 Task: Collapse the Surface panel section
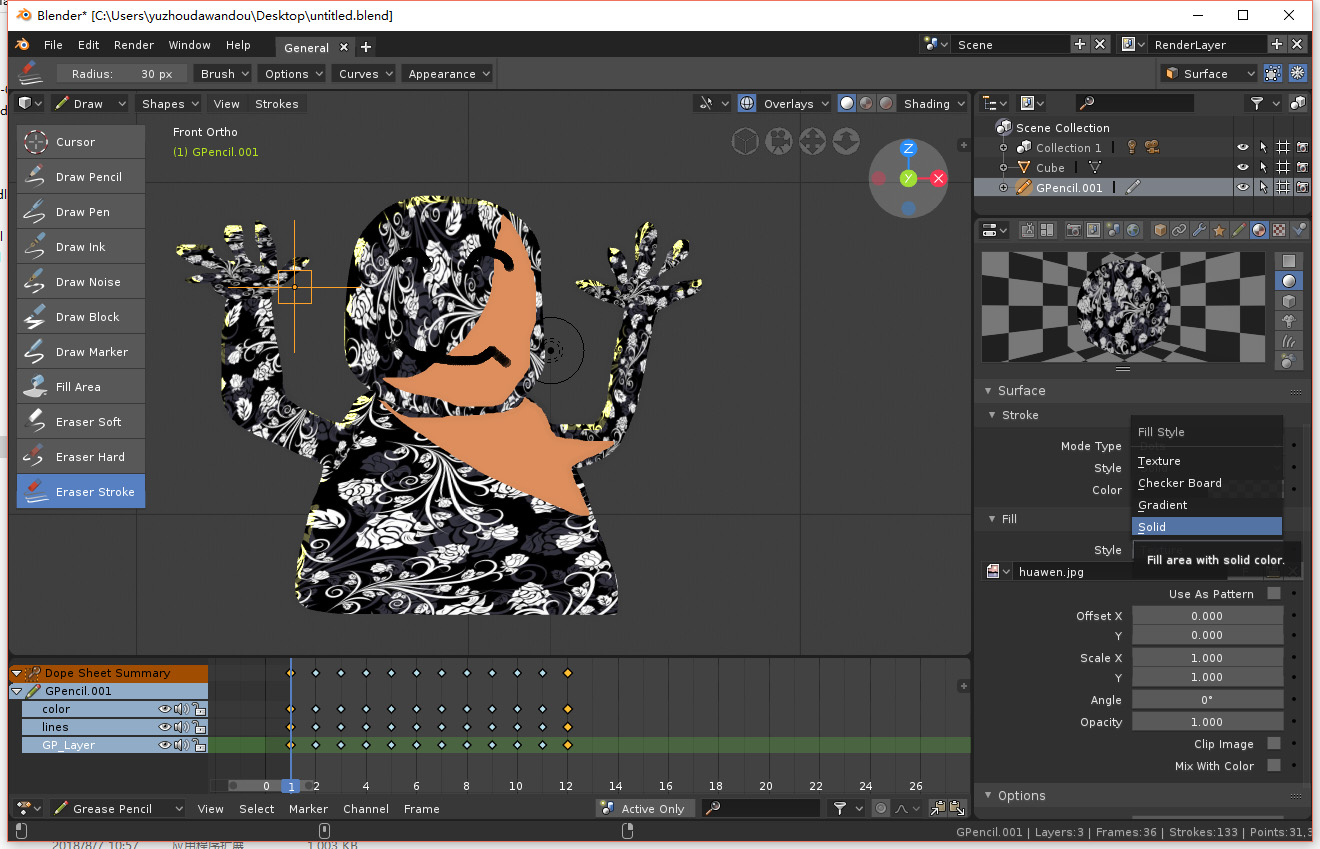1020,391
